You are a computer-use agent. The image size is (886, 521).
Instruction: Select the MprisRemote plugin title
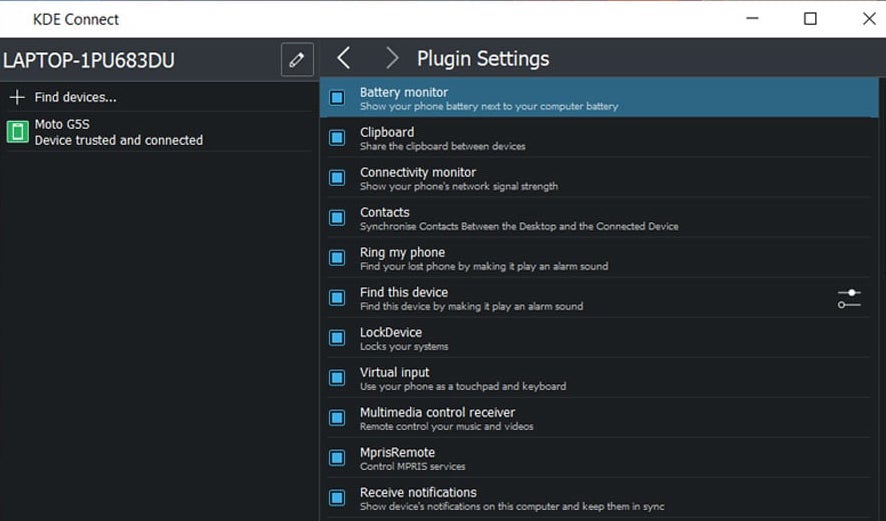pos(397,453)
